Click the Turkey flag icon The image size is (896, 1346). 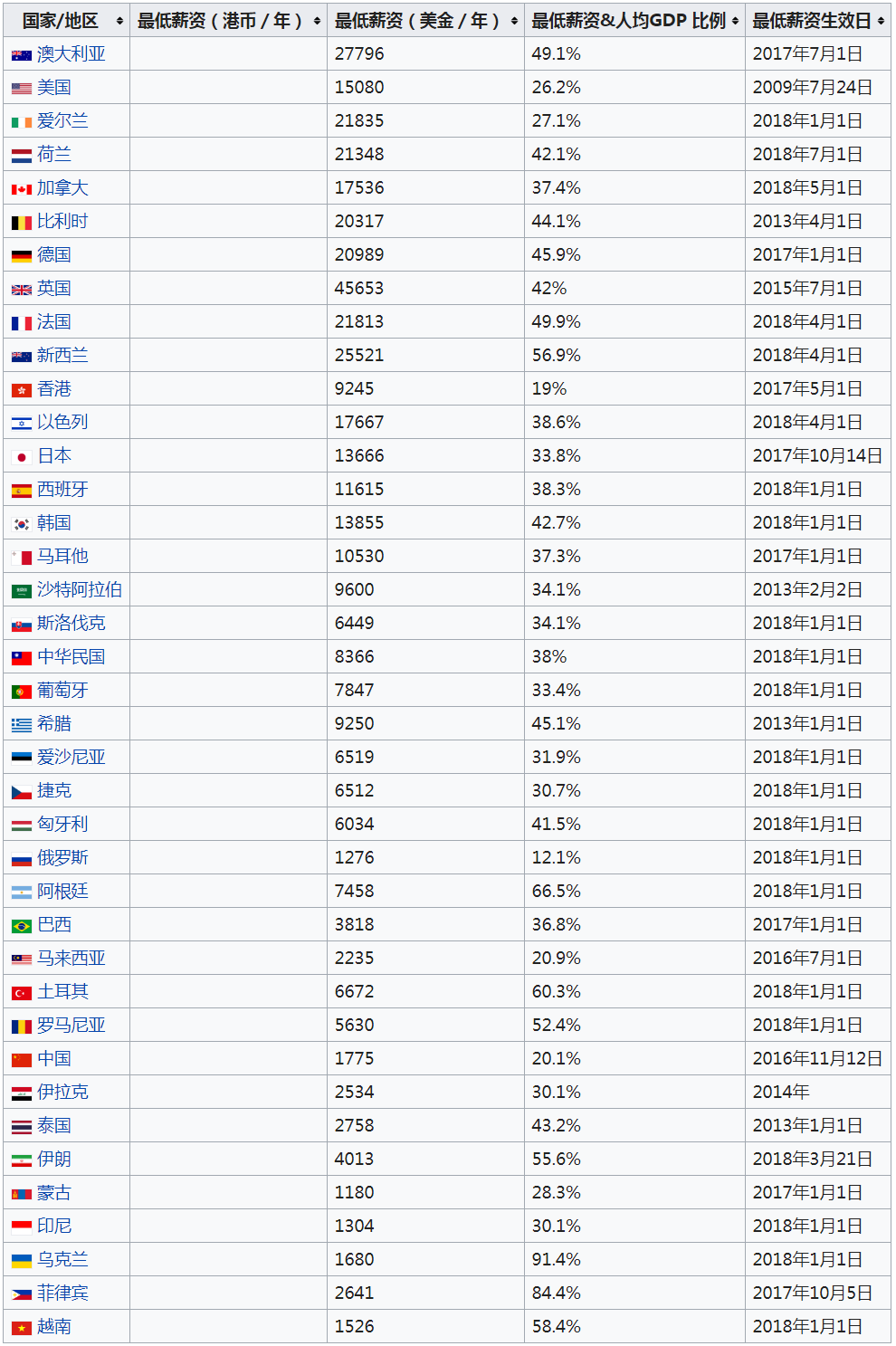(22, 993)
